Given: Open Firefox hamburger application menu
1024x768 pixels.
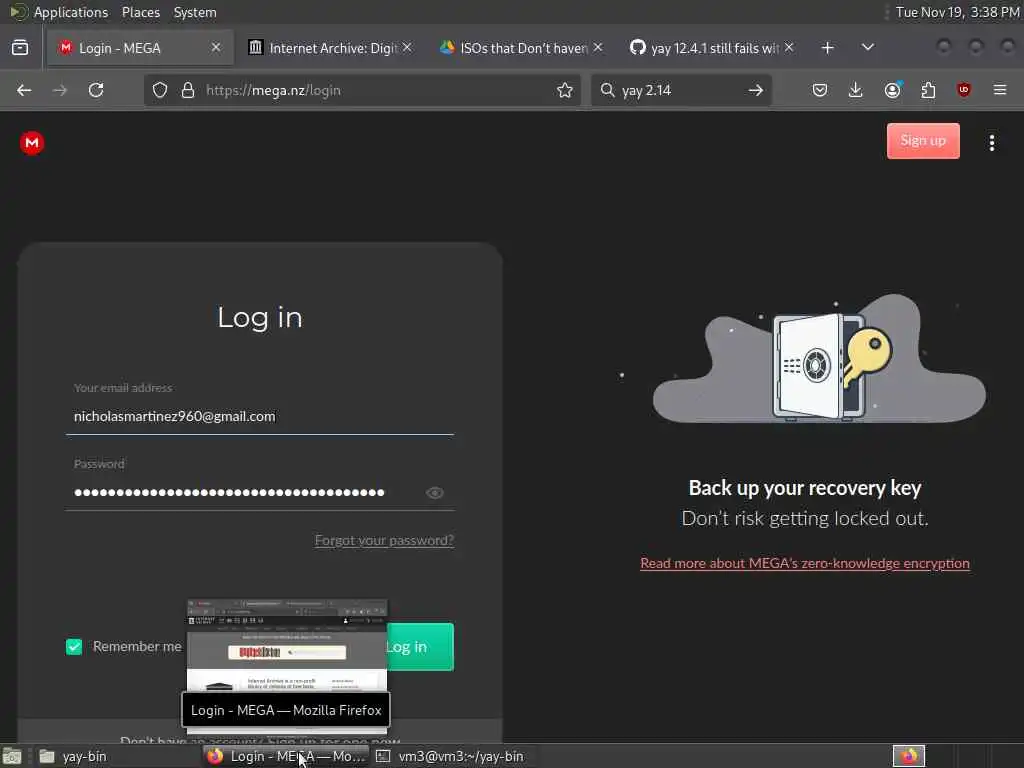Looking at the screenshot, I should point(1000,90).
